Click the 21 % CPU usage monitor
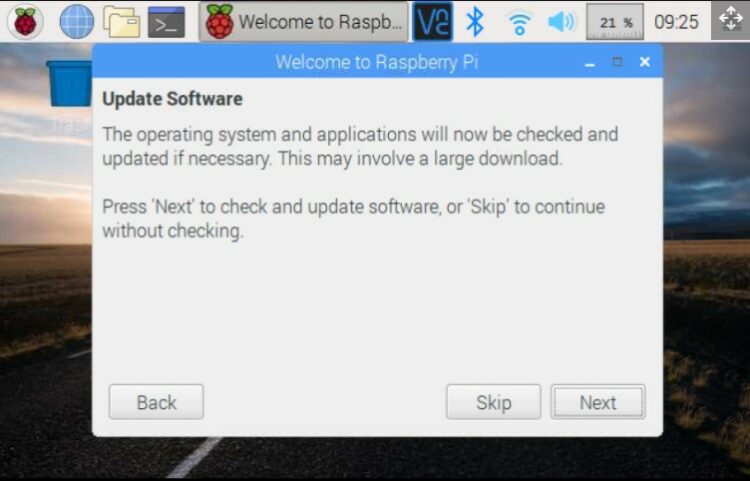 click(615, 22)
